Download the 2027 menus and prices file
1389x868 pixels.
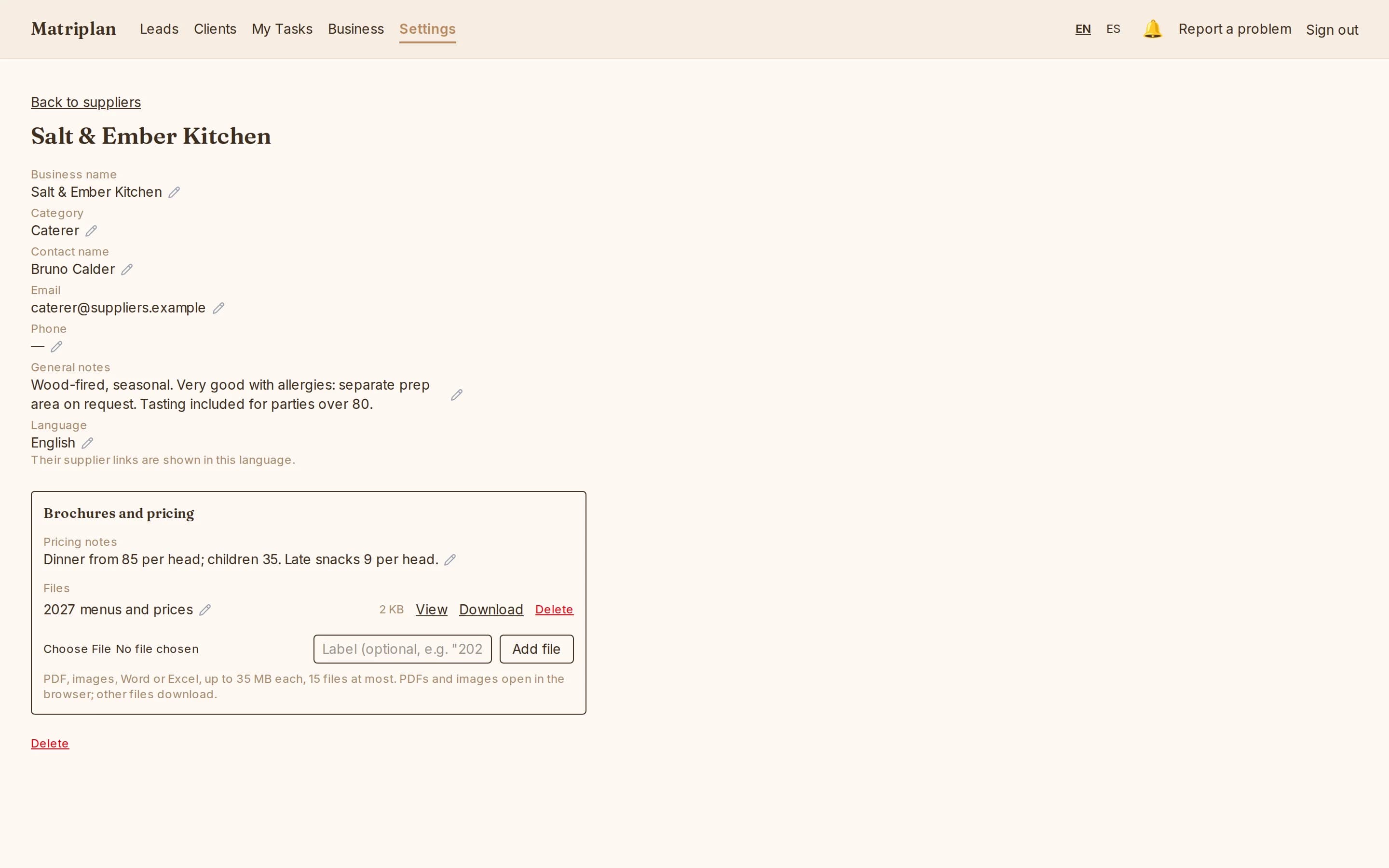coord(491,610)
